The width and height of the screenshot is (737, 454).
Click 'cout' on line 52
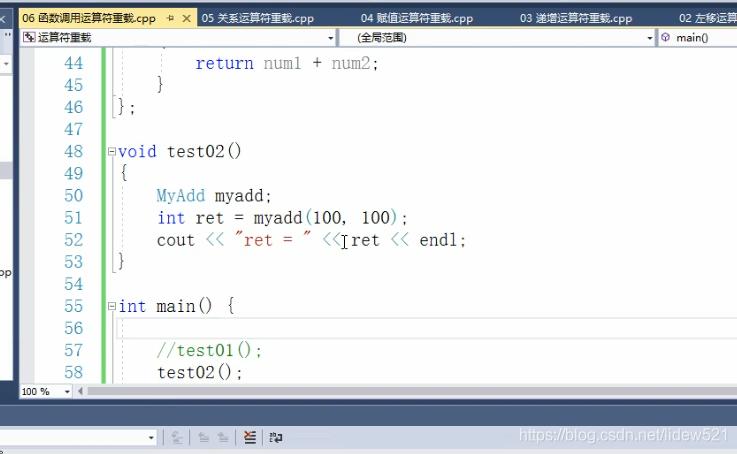176,240
